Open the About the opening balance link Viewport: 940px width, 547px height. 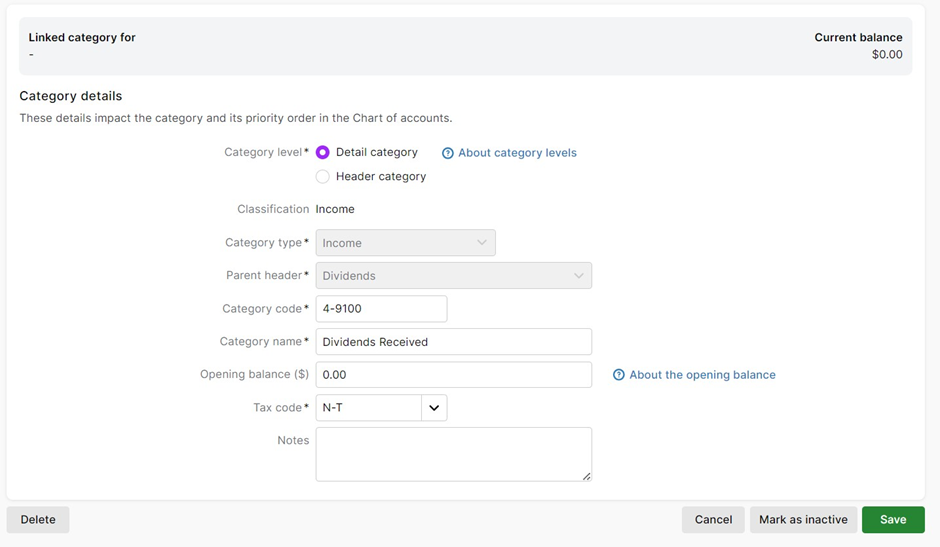(x=702, y=375)
